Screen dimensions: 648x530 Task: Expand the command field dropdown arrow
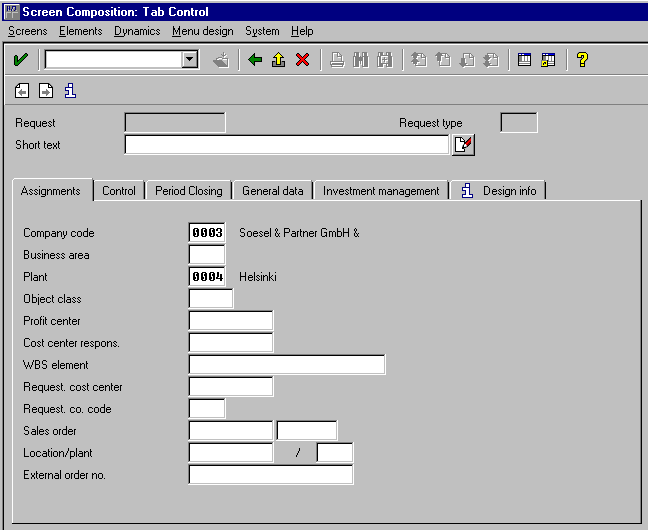(x=190, y=60)
